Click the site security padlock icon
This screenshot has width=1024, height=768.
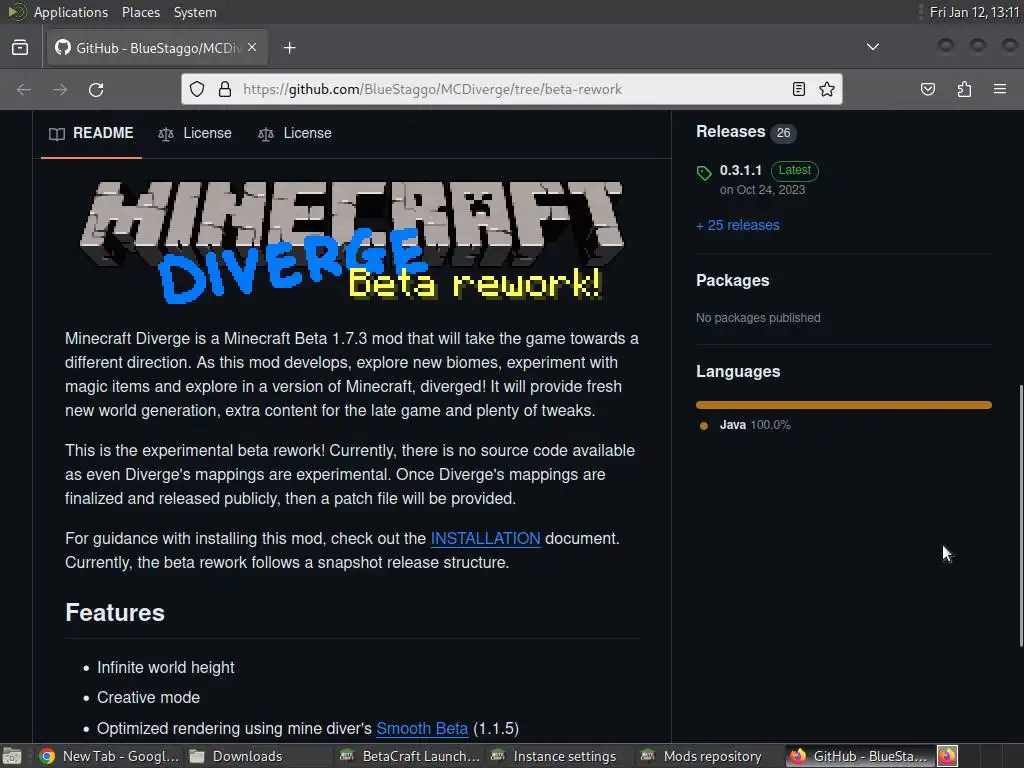(225, 89)
